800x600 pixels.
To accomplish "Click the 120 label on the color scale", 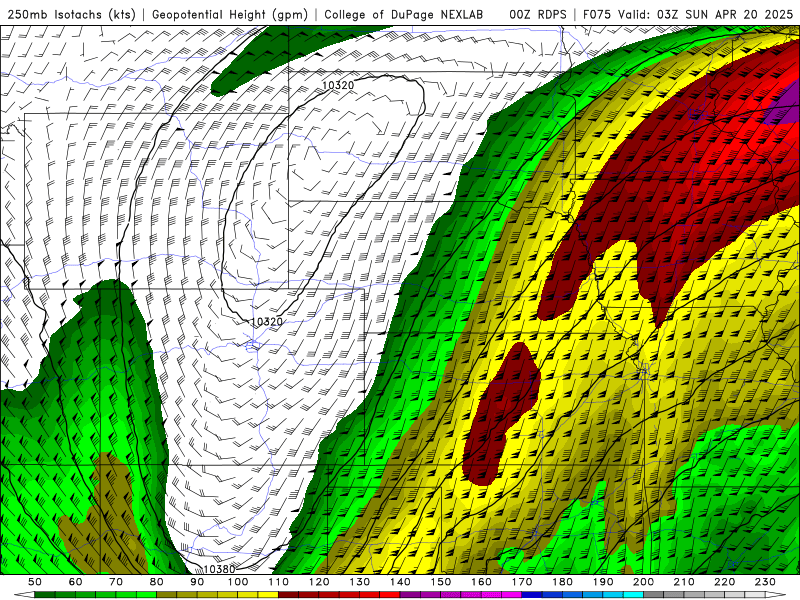I will tap(319, 582).
